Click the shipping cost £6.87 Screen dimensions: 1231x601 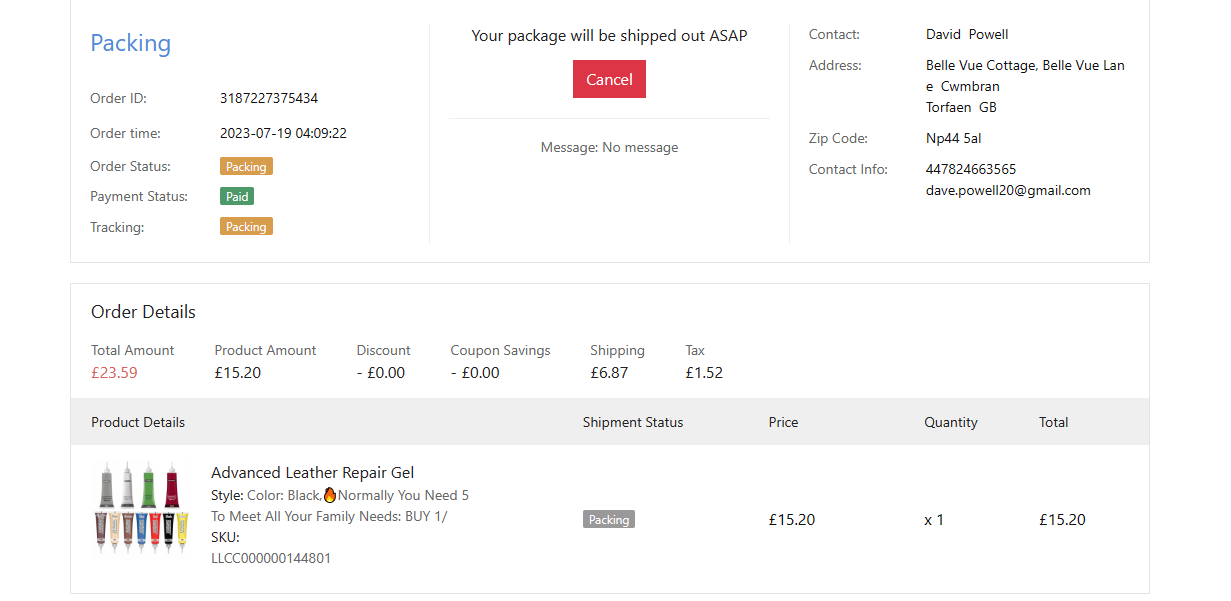[609, 373]
